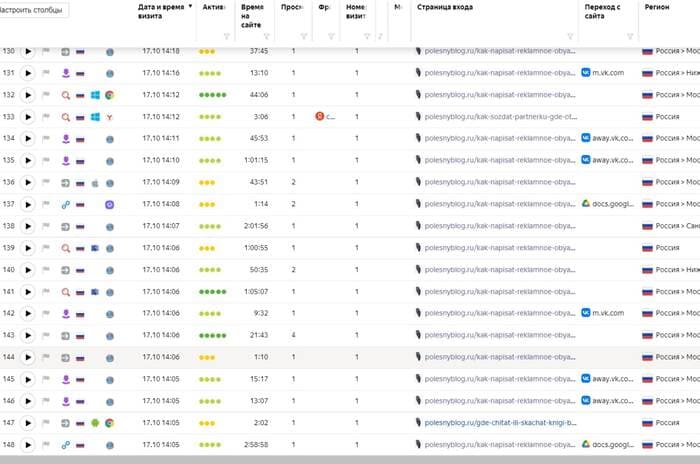
Task: Click the Windows OS icon in row 132
Action: point(95,95)
